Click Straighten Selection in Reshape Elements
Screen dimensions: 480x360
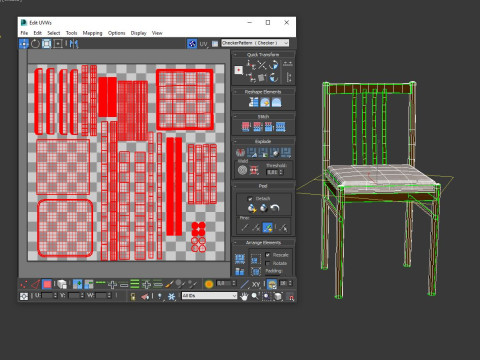point(254,102)
